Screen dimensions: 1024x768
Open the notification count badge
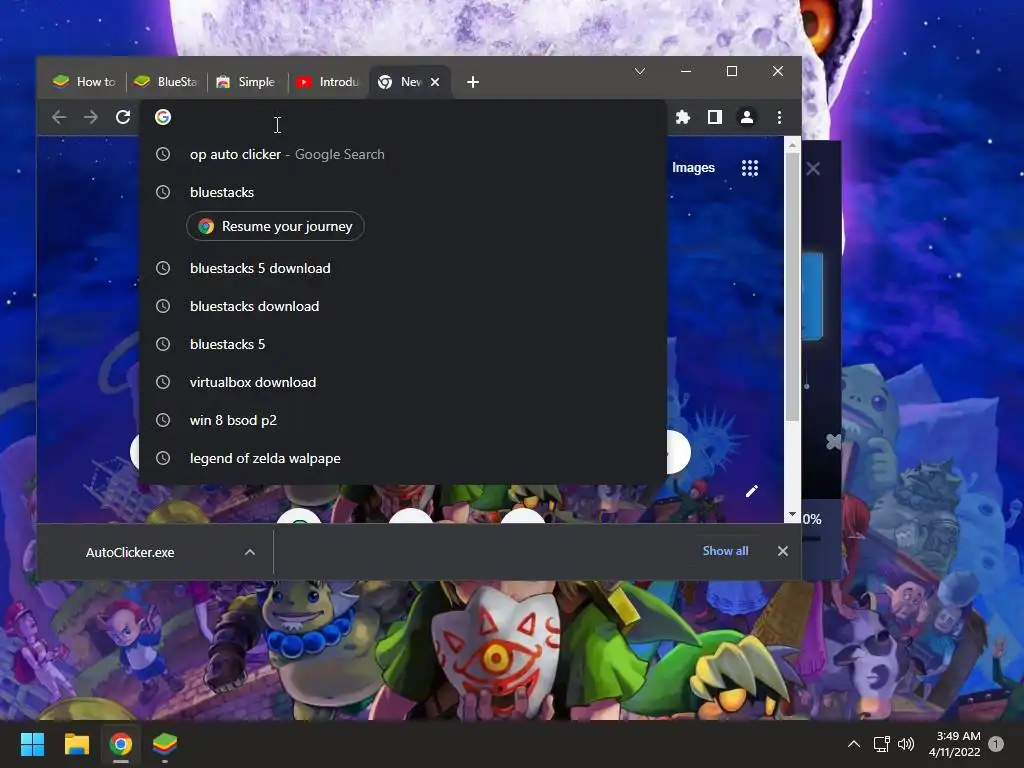tap(996, 744)
